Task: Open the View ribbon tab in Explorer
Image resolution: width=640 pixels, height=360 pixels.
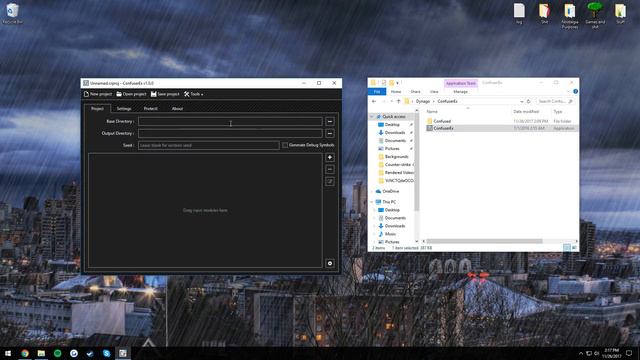Action: pos(434,92)
